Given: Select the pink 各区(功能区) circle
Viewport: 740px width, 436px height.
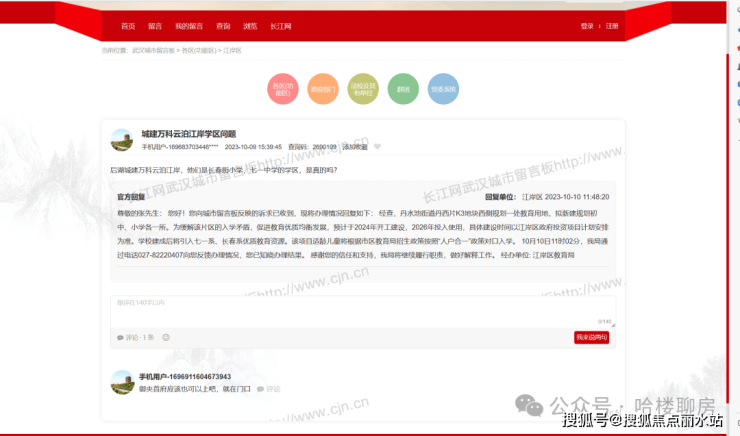Looking at the screenshot, I should click(283, 89).
